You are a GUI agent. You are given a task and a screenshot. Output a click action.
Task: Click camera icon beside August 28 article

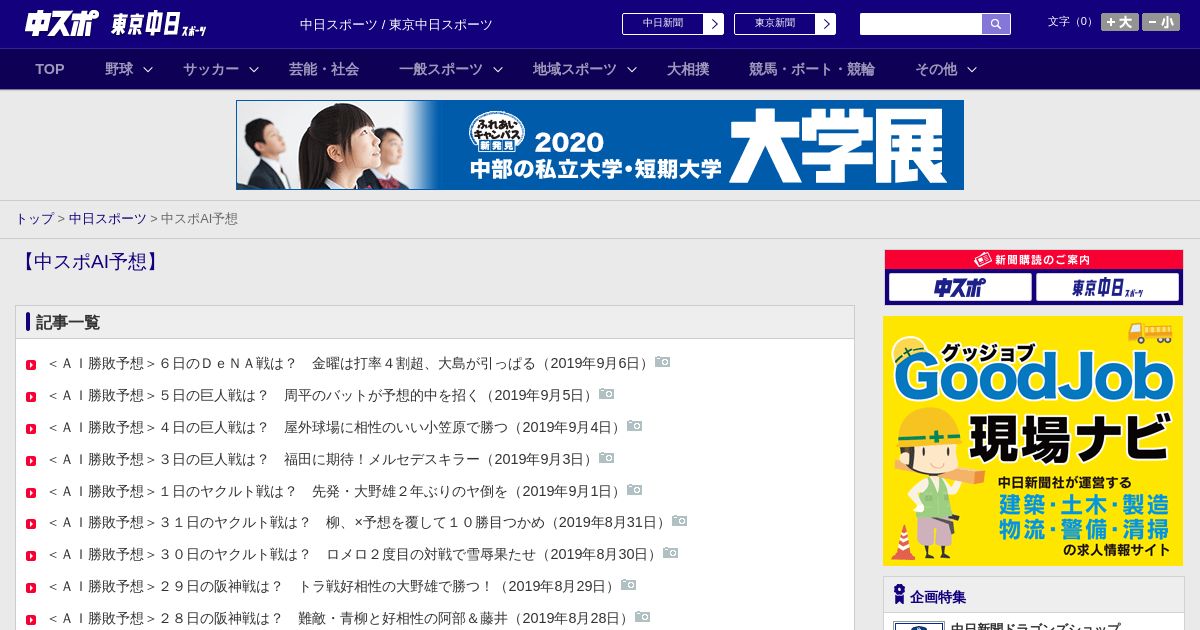(x=643, y=617)
